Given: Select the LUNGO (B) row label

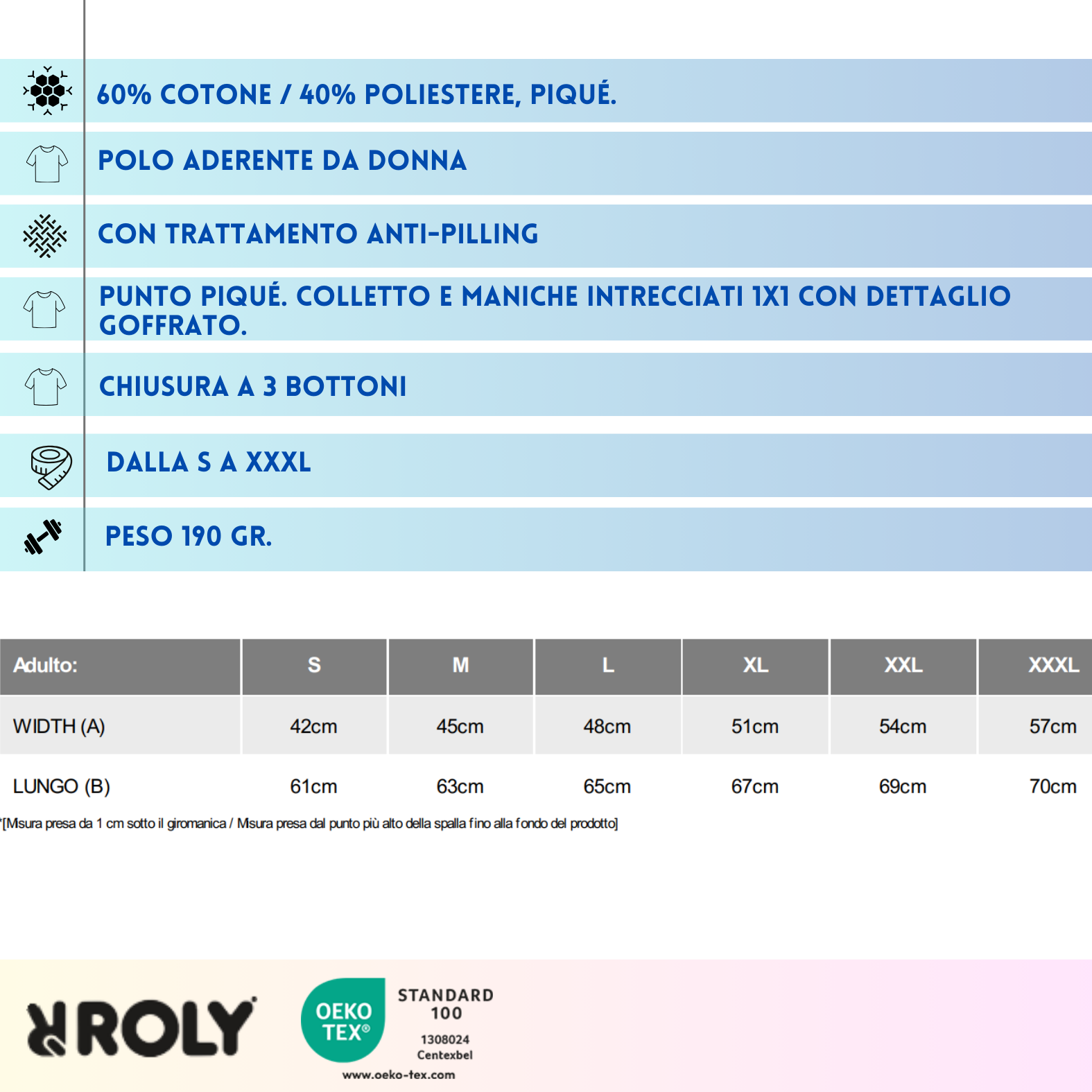Looking at the screenshot, I should tap(61, 786).
